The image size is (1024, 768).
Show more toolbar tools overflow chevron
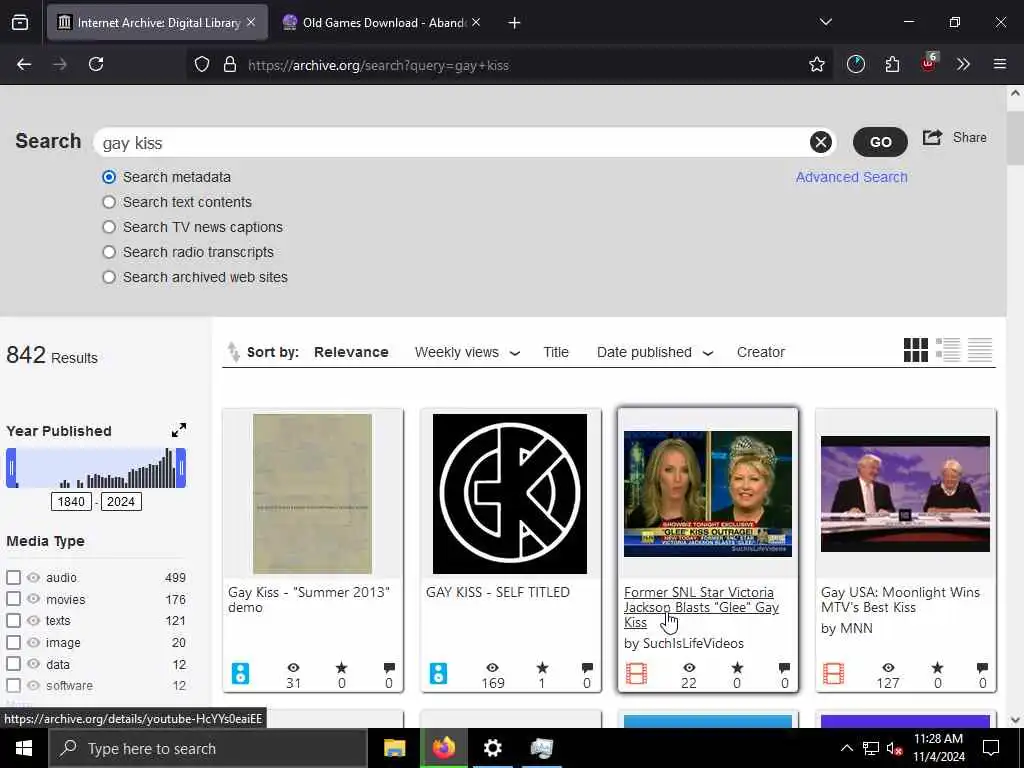click(x=963, y=65)
